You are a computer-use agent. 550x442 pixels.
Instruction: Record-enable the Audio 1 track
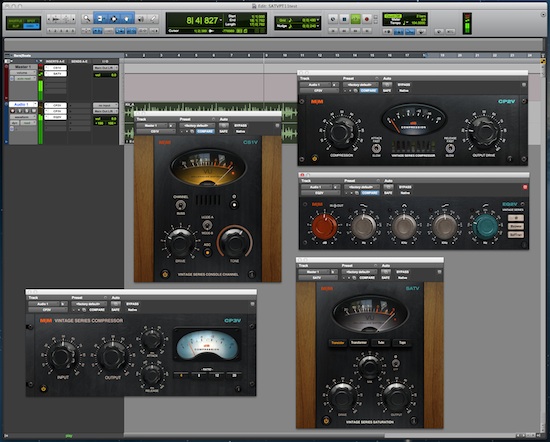click(13, 111)
